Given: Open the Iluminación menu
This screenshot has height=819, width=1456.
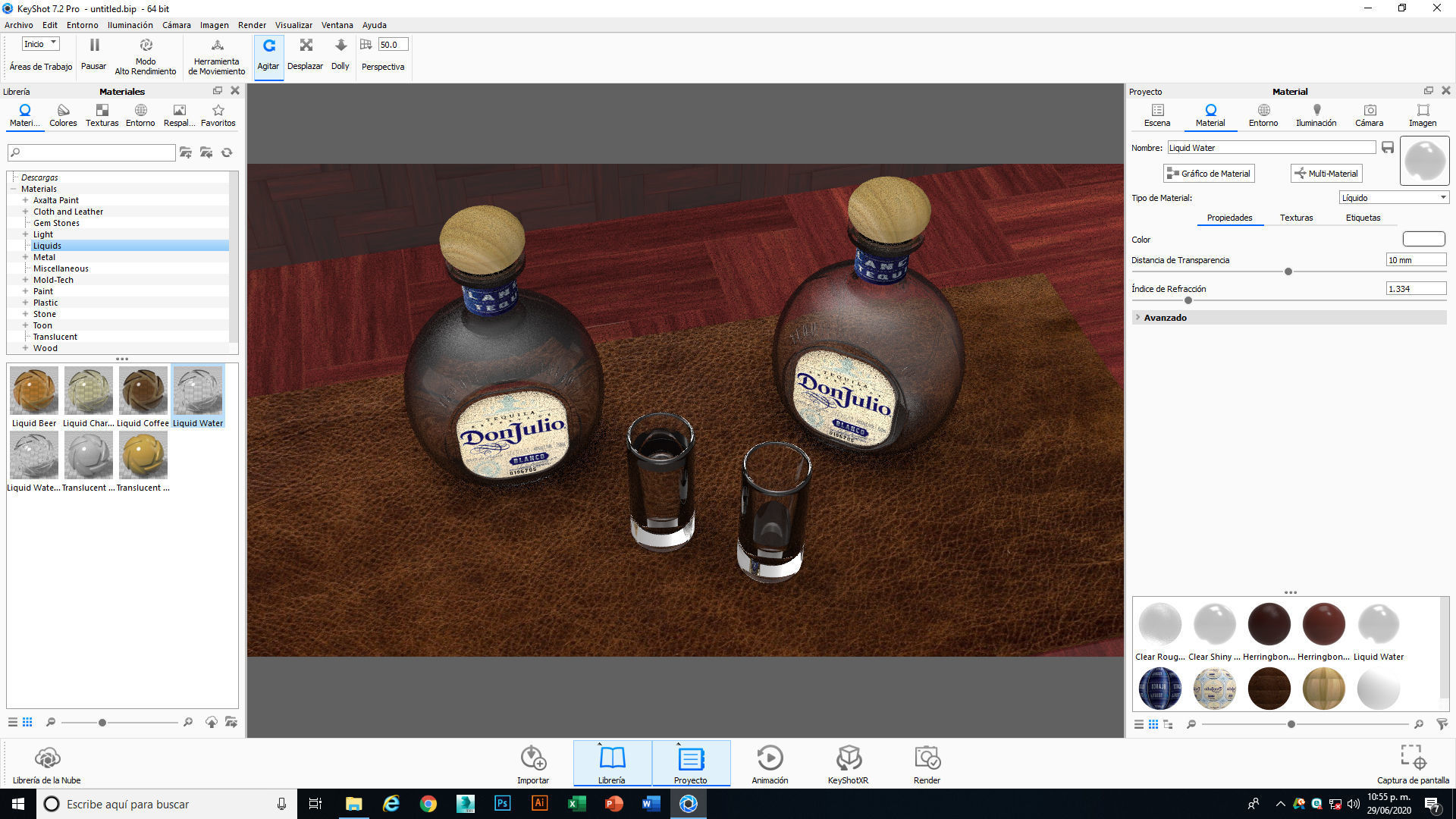Looking at the screenshot, I should [x=130, y=25].
